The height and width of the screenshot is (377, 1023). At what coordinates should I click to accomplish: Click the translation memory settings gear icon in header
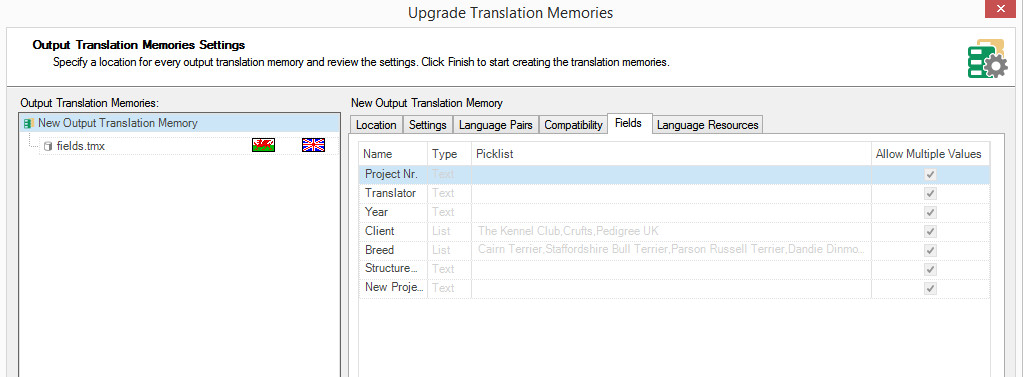coord(988,59)
